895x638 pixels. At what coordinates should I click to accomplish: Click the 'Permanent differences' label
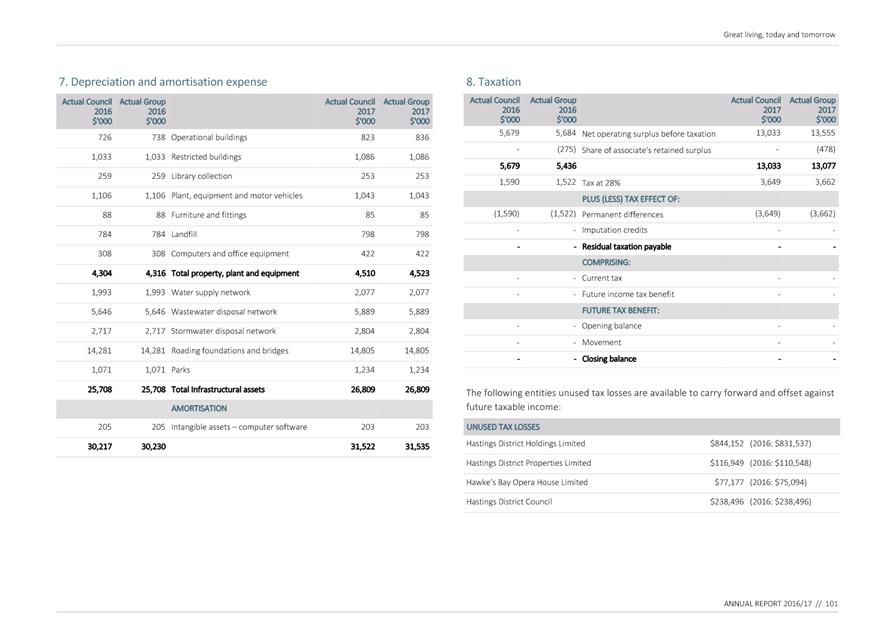(622, 215)
